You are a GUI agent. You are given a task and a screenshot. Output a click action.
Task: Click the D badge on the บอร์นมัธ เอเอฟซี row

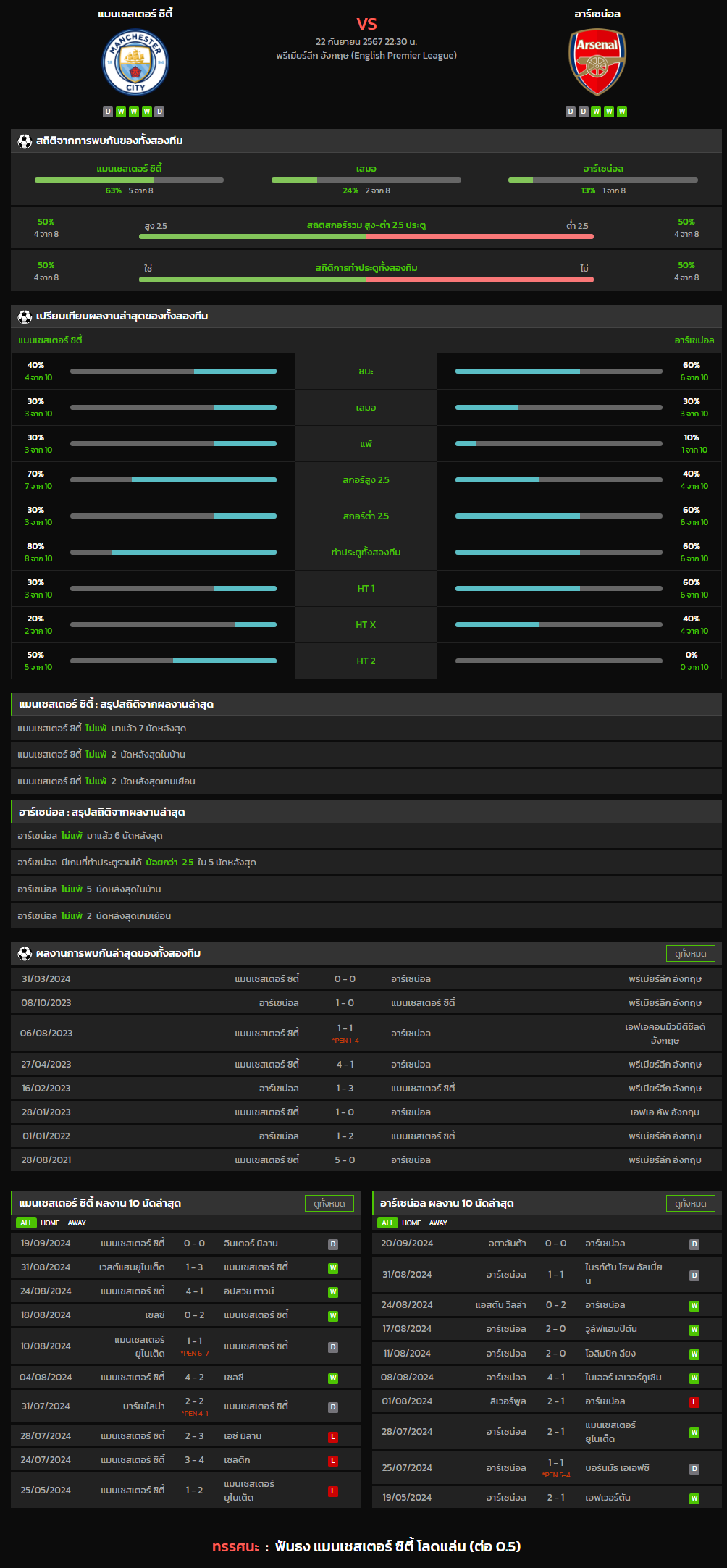(694, 1469)
